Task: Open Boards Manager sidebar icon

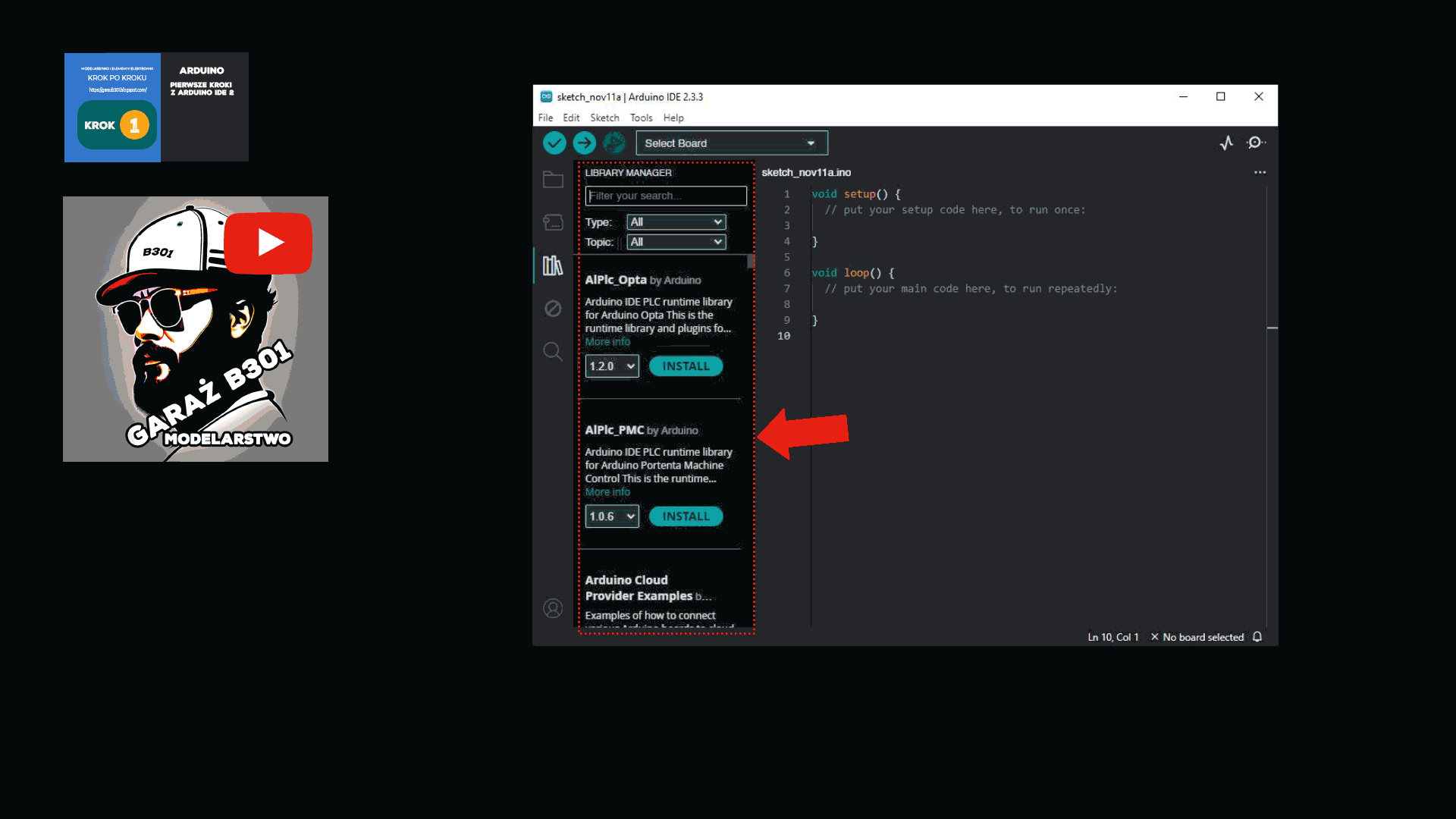Action: click(553, 222)
